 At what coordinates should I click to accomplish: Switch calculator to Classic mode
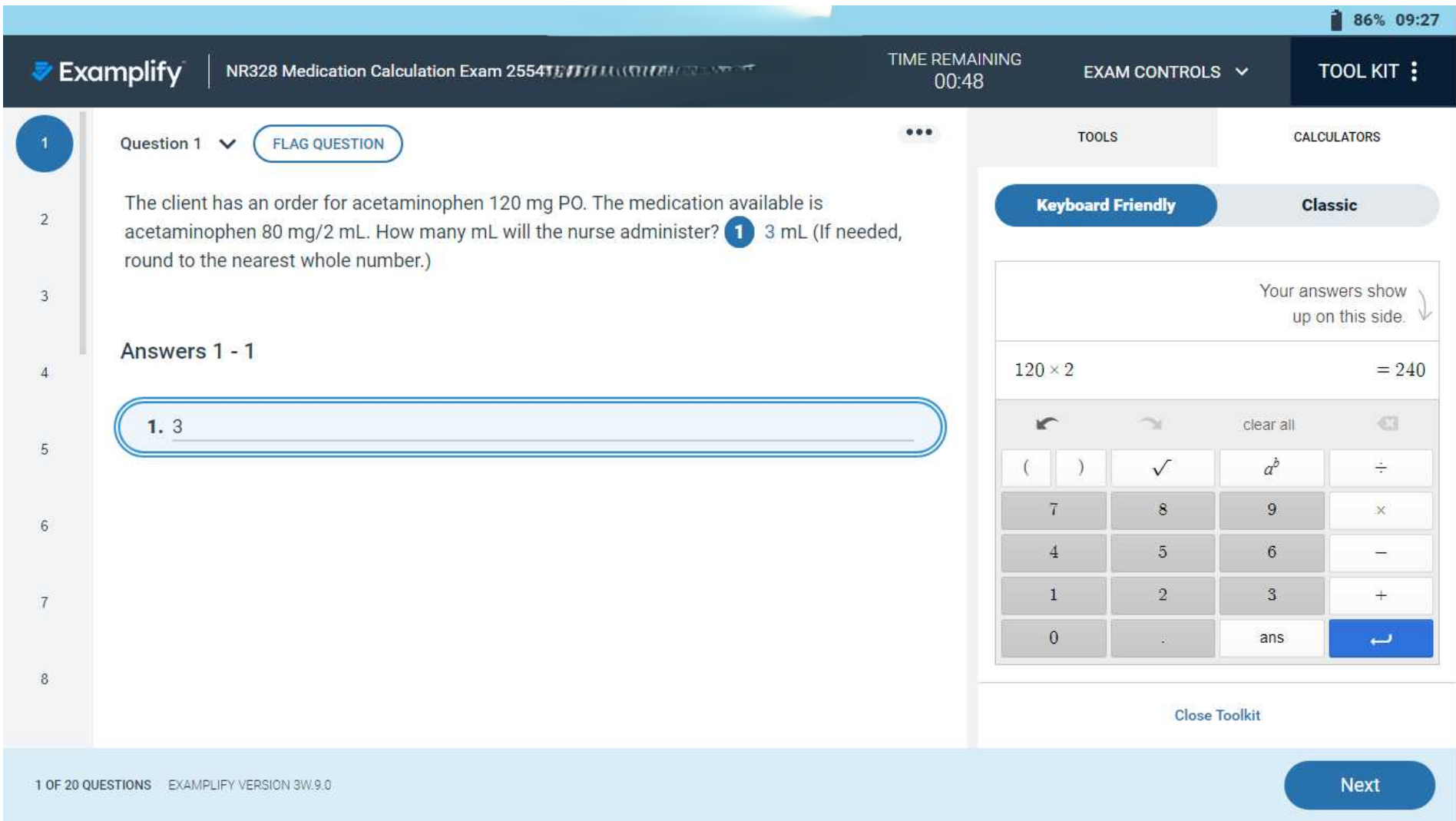tap(1329, 205)
